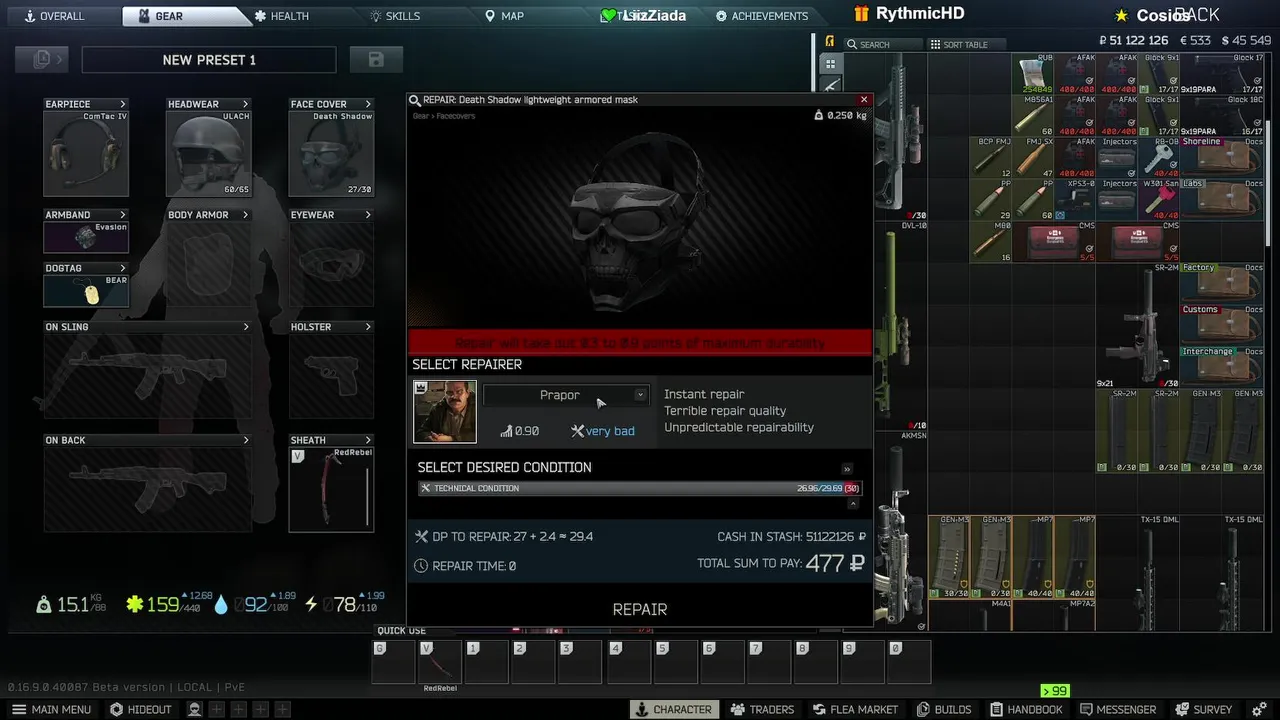Select the Factory documents case
This screenshot has width=1280, height=720.
click(x=1223, y=284)
